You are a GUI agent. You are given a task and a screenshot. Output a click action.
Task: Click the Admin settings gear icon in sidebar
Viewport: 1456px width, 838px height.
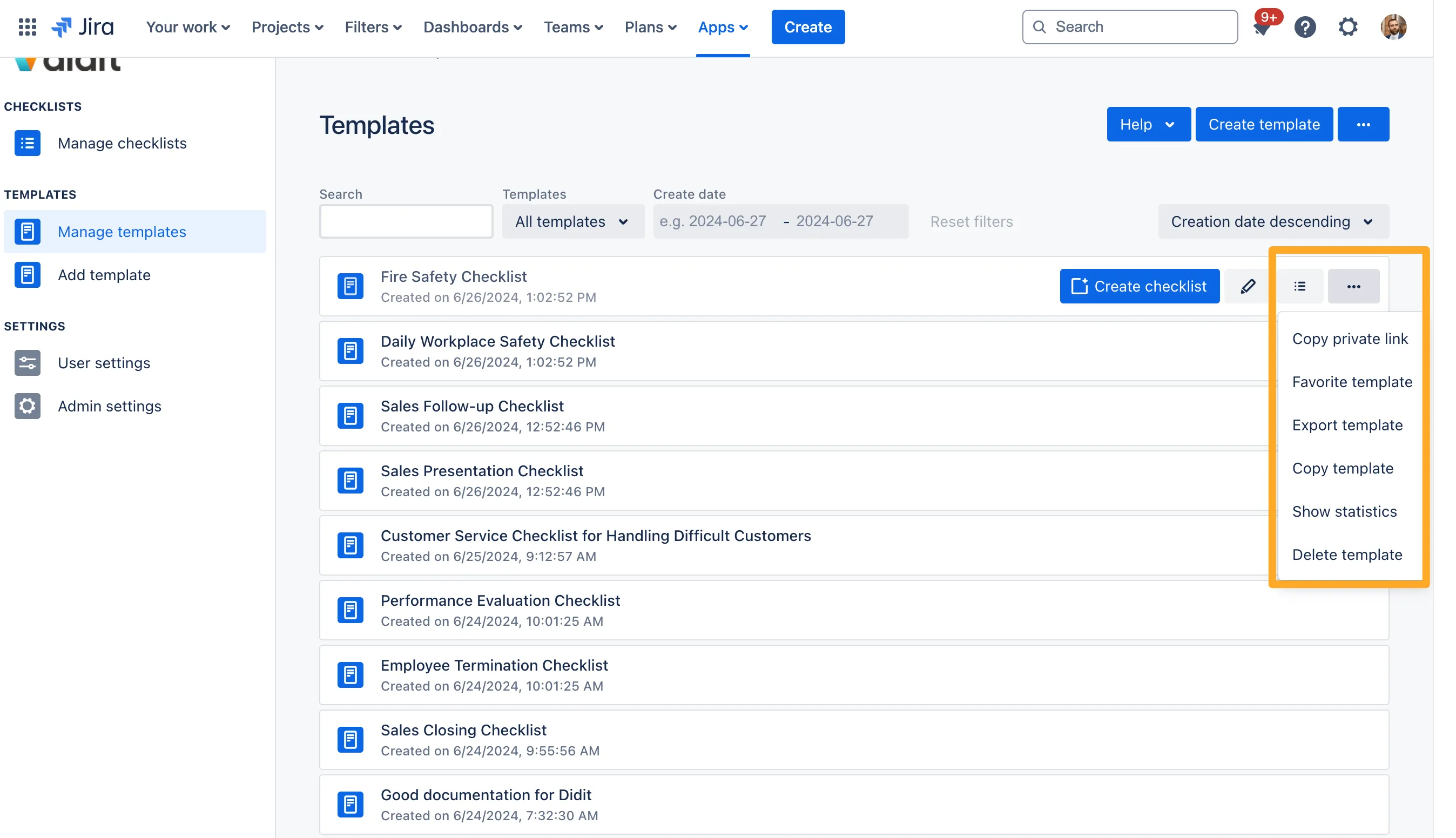(x=27, y=407)
